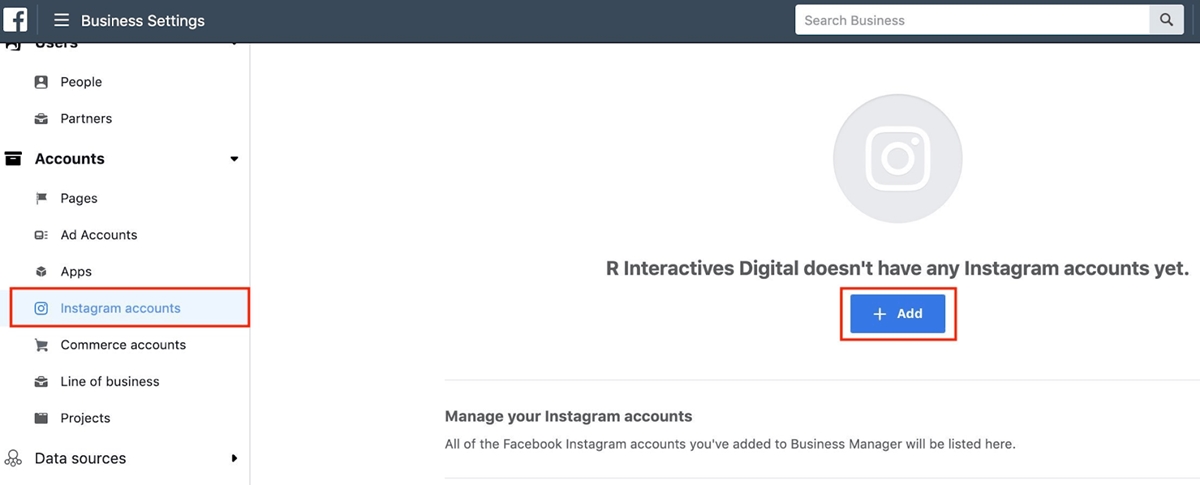Collapse the Users section arrow
The width and height of the screenshot is (1200, 485).
pyautogui.click(x=234, y=43)
